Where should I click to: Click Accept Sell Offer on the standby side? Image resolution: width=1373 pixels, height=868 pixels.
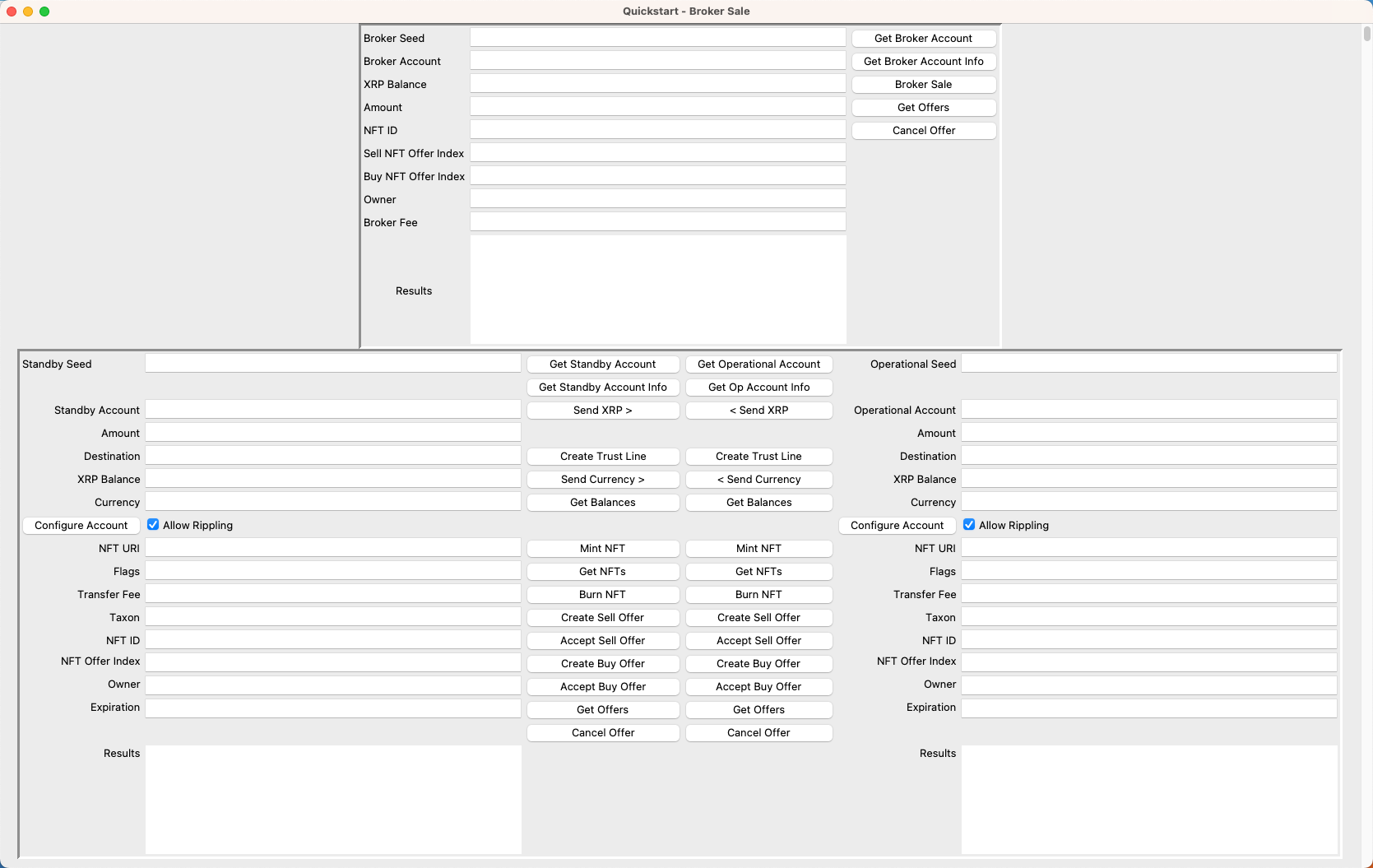(603, 640)
